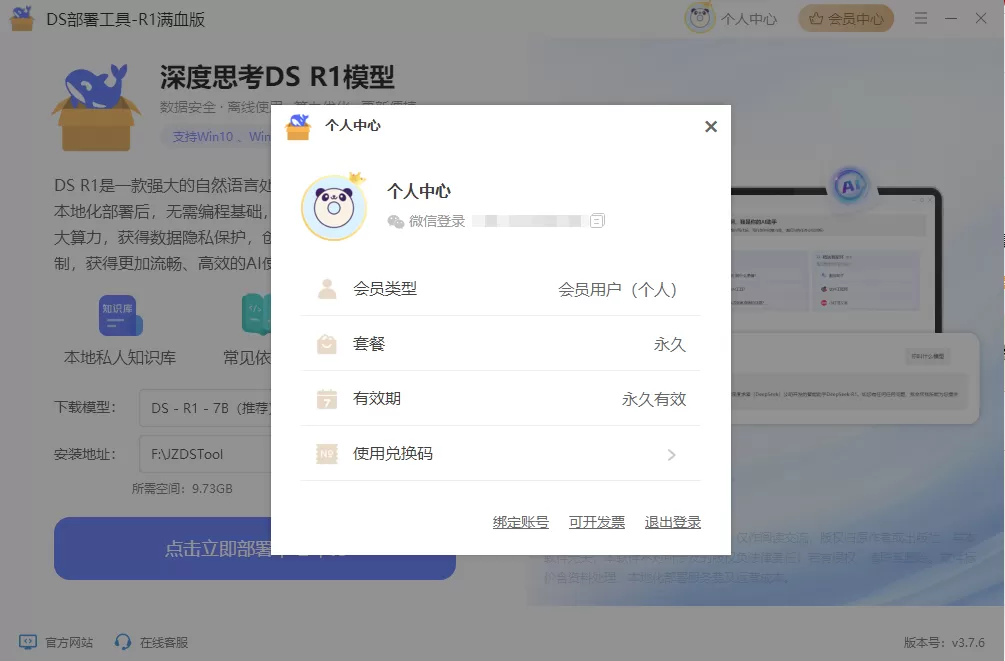Open the 下载模型 dropdown DS - R1 - 7B
1005x661 pixels.
tap(205, 408)
